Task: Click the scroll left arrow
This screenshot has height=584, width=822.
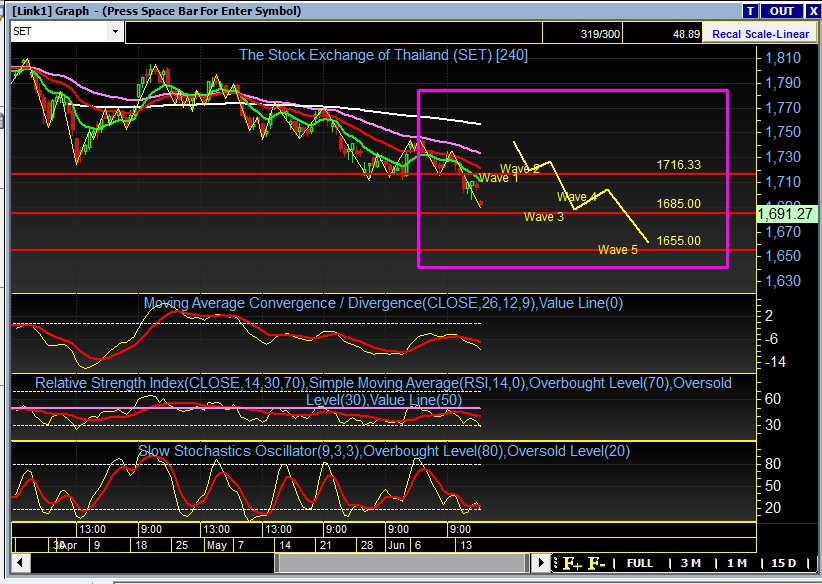Action: pyautogui.click(x=20, y=563)
